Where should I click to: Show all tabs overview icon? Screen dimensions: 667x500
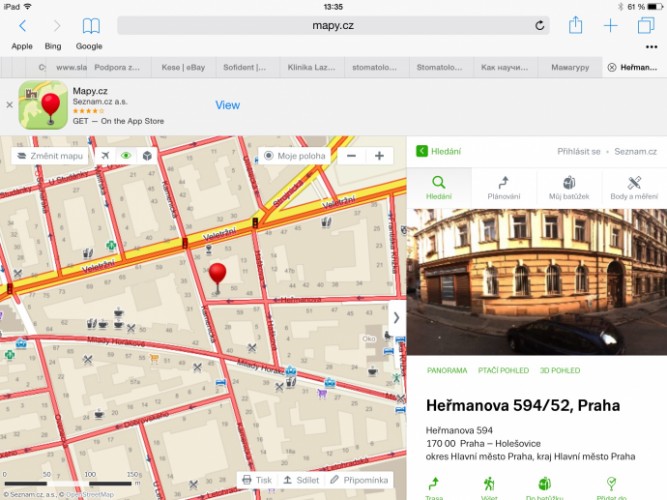(646, 25)
